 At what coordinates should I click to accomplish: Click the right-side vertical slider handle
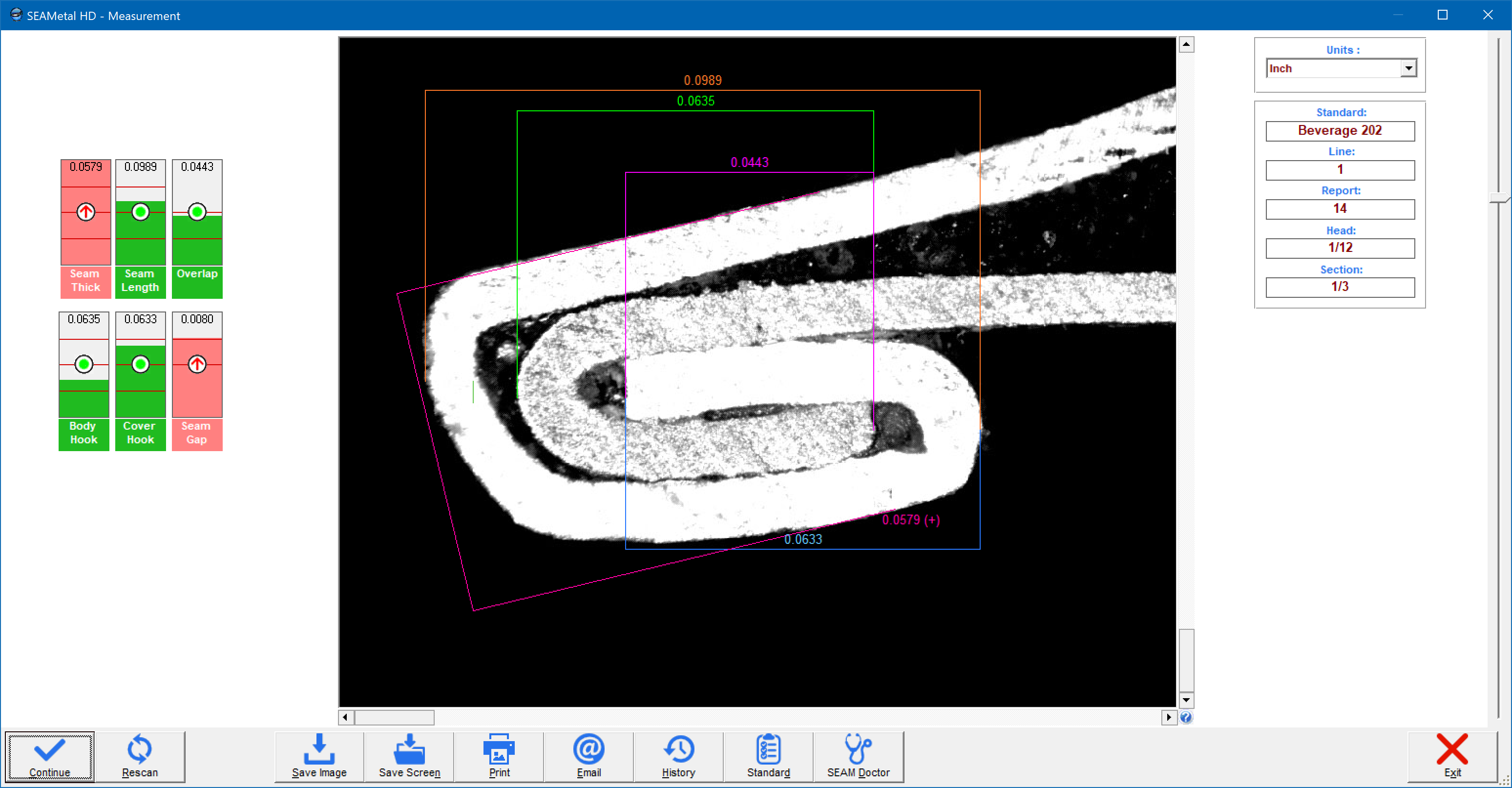1500,198
